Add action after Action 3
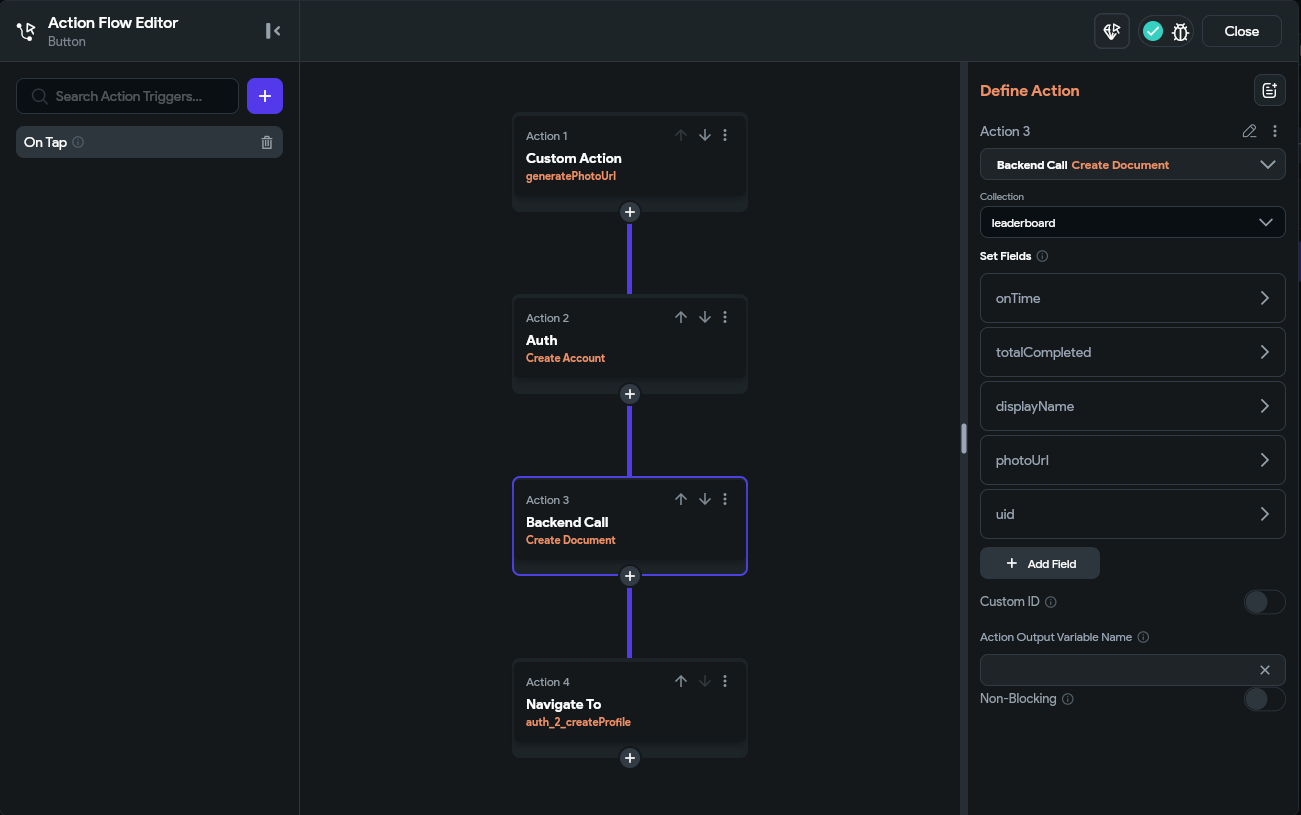This screenshot has width=1301, height=815. [629, 576]
